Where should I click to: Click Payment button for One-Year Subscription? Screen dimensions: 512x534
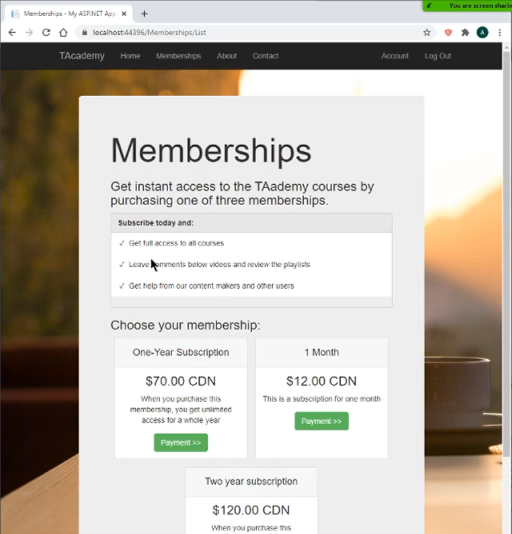point(181,443)
